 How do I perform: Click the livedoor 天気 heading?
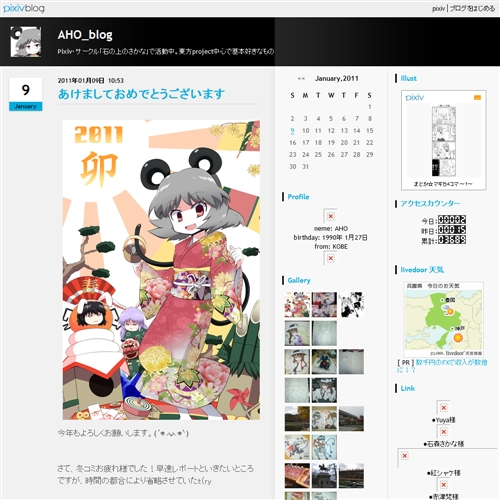[x=422, y=270]
